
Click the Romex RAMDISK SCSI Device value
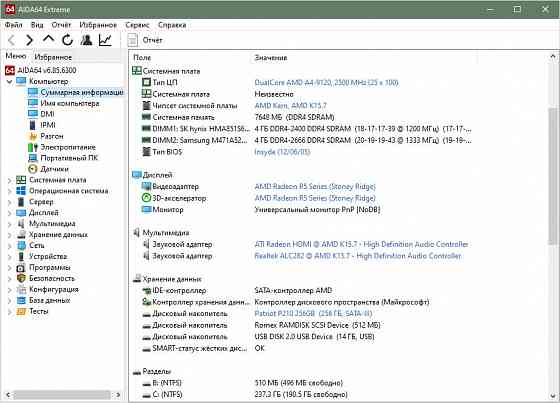[x=317, y=325]
